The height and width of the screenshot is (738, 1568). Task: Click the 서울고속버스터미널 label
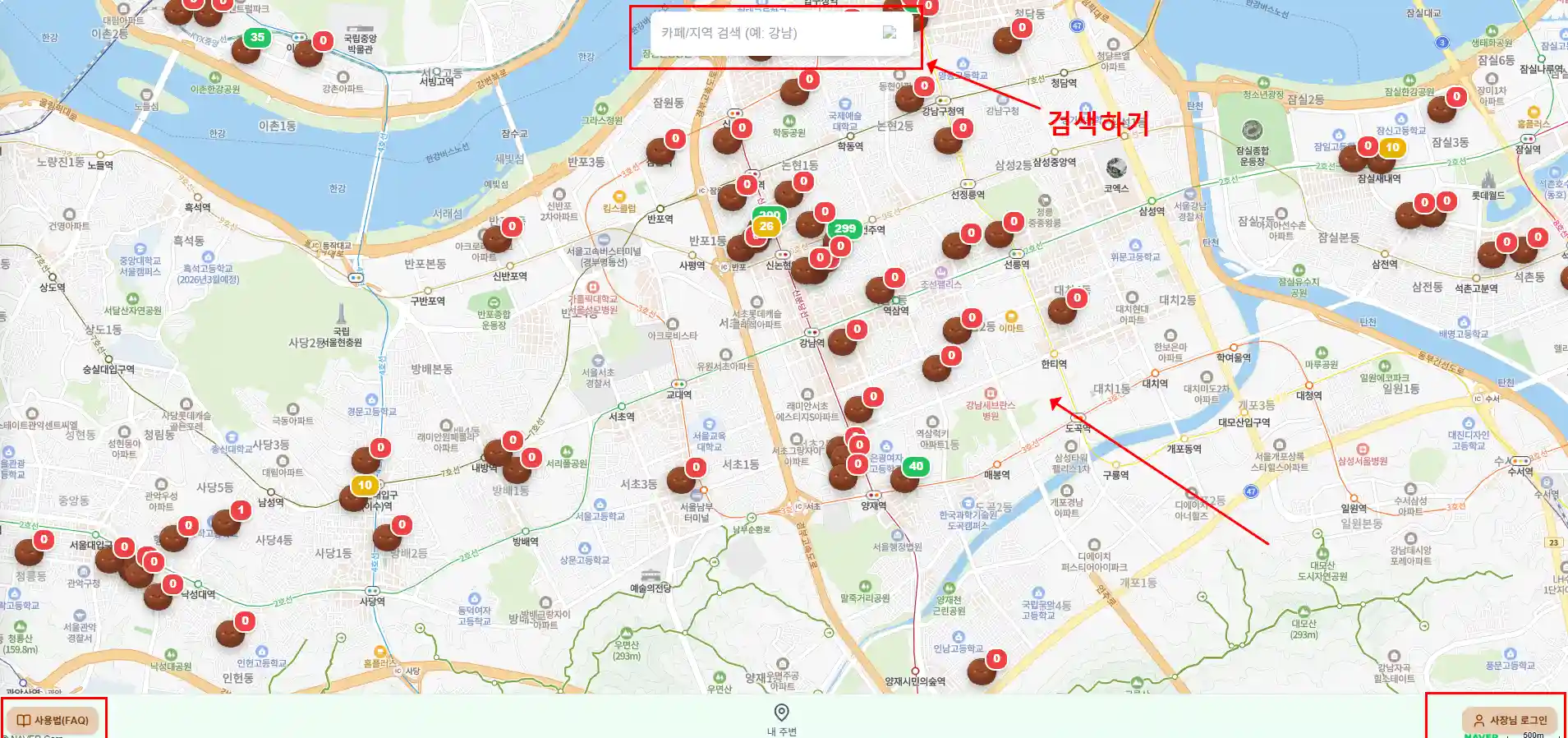[x=604, y=256]
